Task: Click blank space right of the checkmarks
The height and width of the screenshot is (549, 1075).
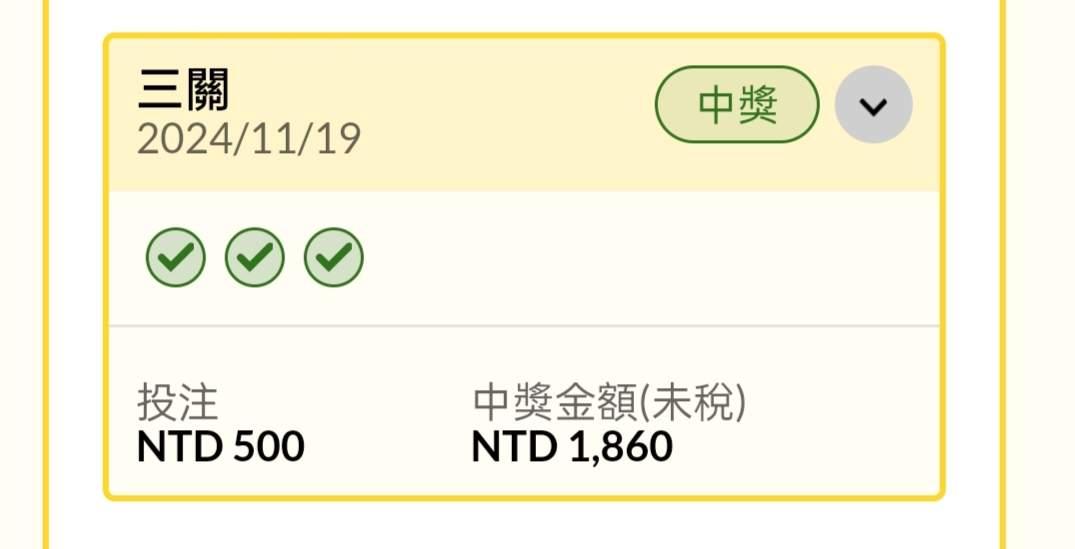Action: [650, 258]
